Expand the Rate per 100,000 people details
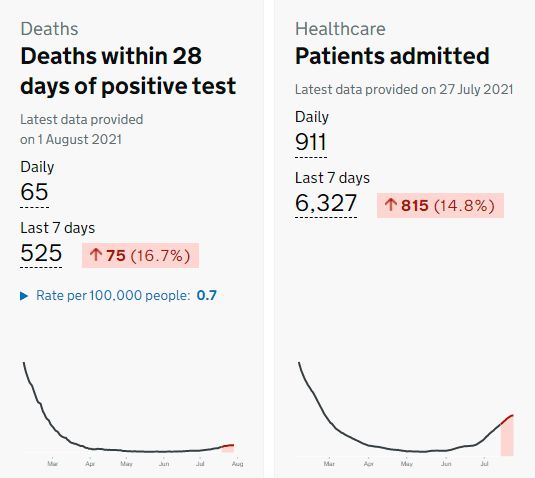The height and width of the screenshot is (478, 535). pyautogui.click(x=118, y=295)
